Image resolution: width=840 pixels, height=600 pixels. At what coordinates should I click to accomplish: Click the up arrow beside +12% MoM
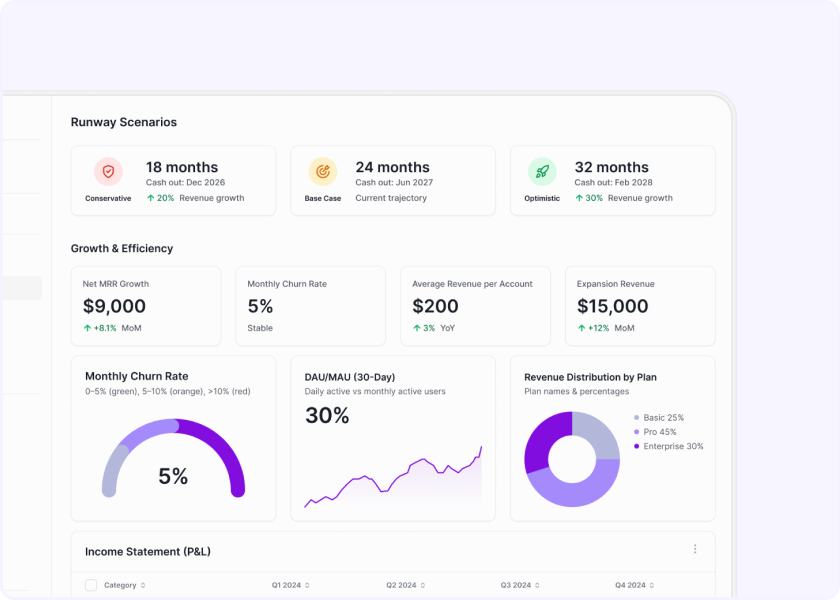(x=581, y=328)
